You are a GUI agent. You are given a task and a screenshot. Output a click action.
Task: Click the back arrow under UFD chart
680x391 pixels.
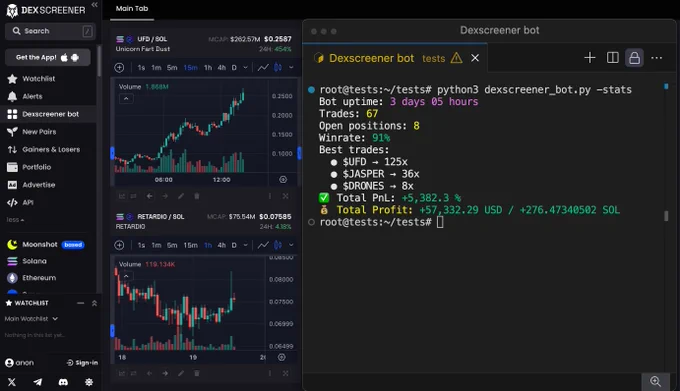(x=149, y=196)
